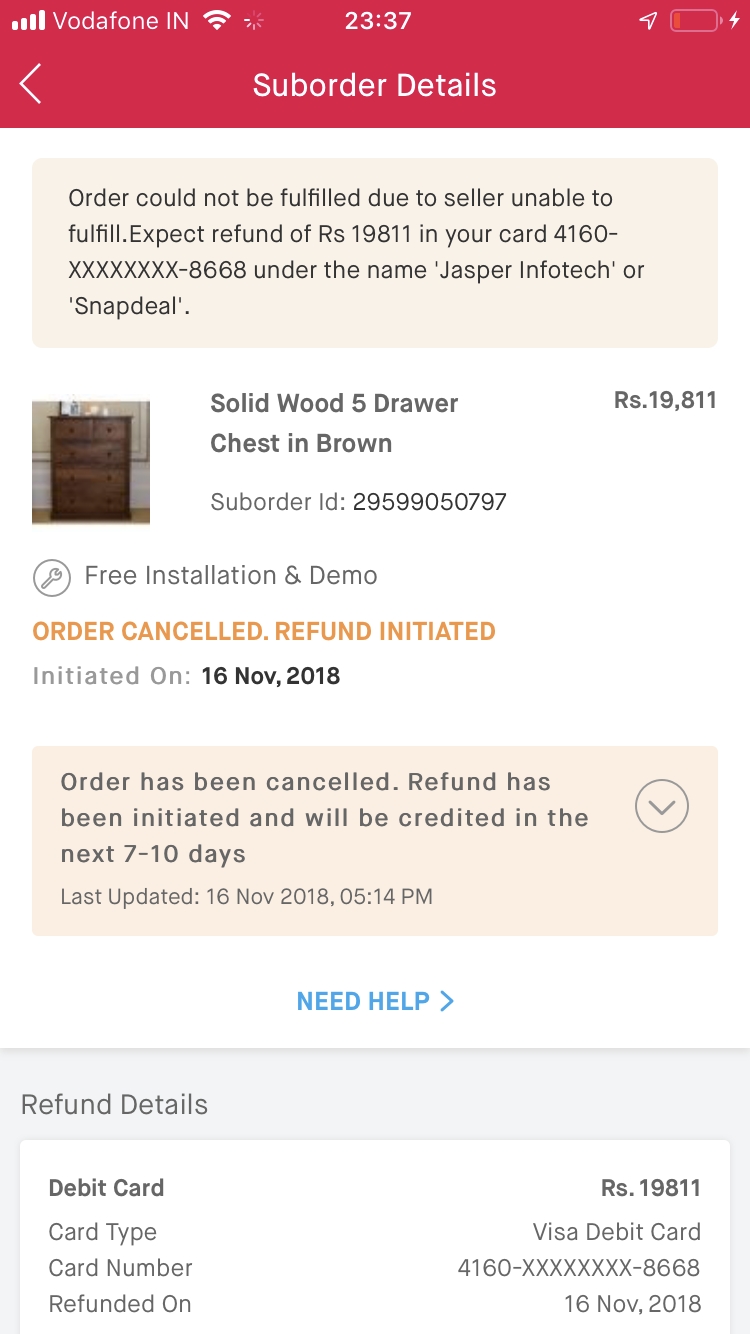Tap the refund notice message box
Viewport: 750px width, 1334px height.
point(374,252)
